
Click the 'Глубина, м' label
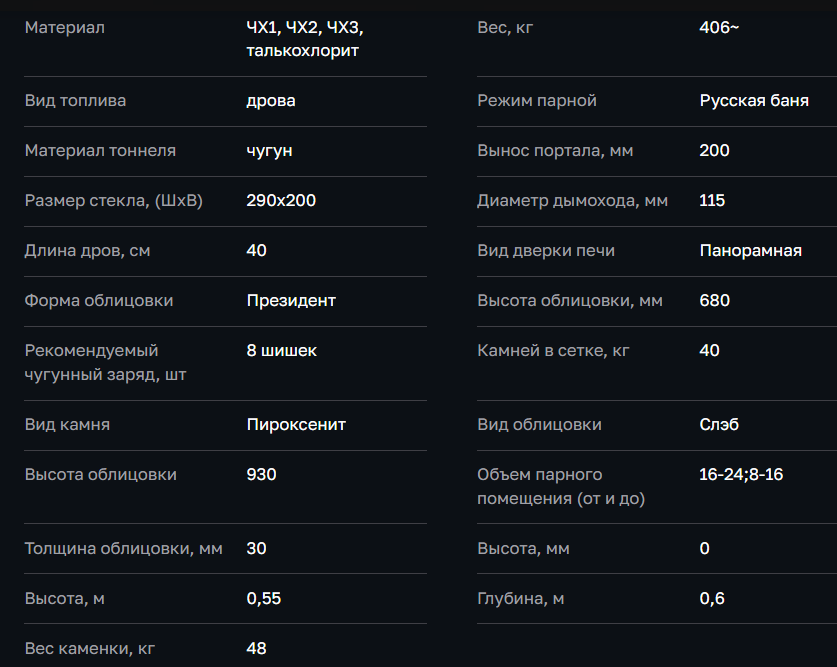pyautogui.click(x=520, y=599)
